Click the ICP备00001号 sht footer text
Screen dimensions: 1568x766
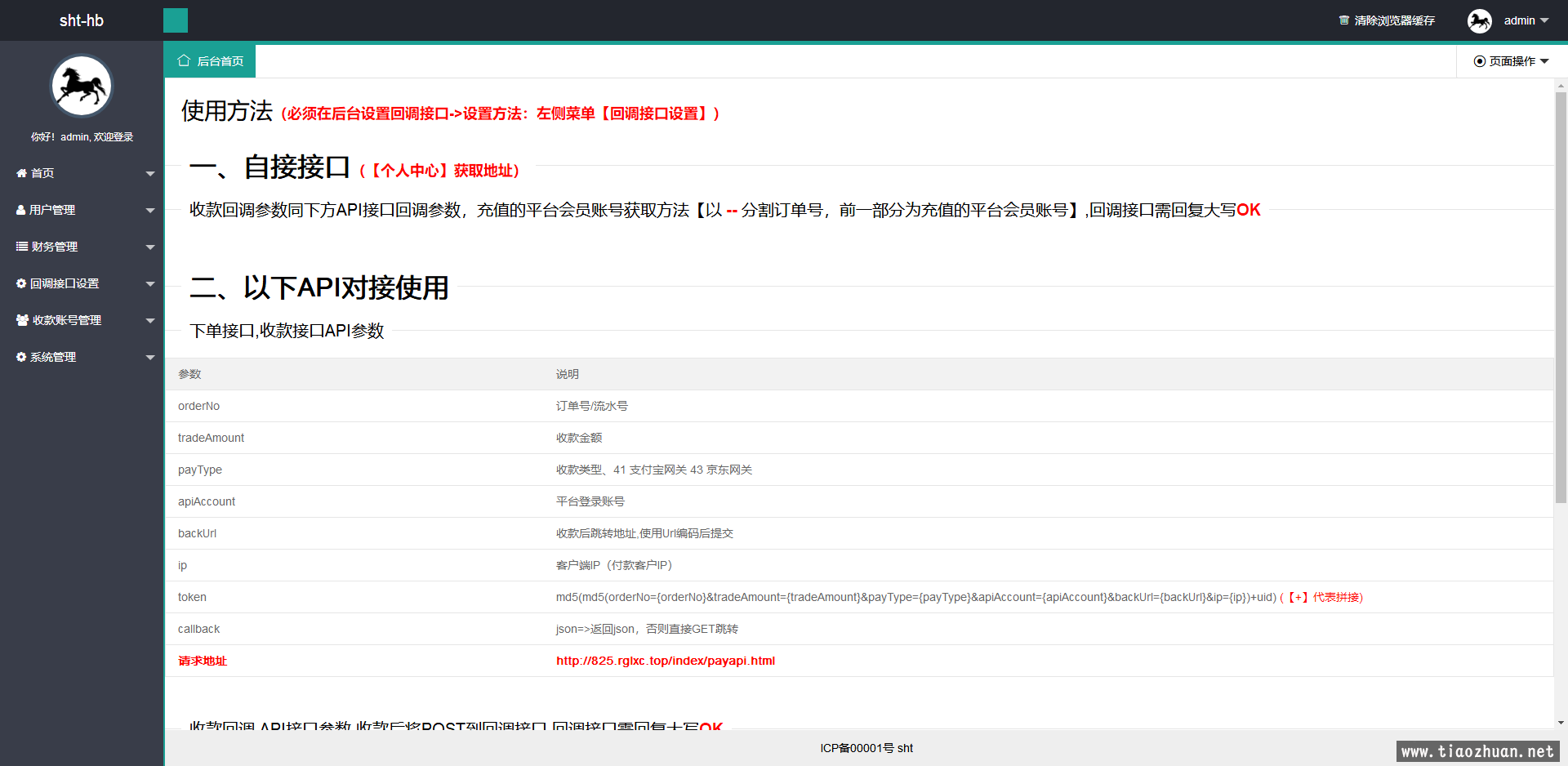point(866,748)
